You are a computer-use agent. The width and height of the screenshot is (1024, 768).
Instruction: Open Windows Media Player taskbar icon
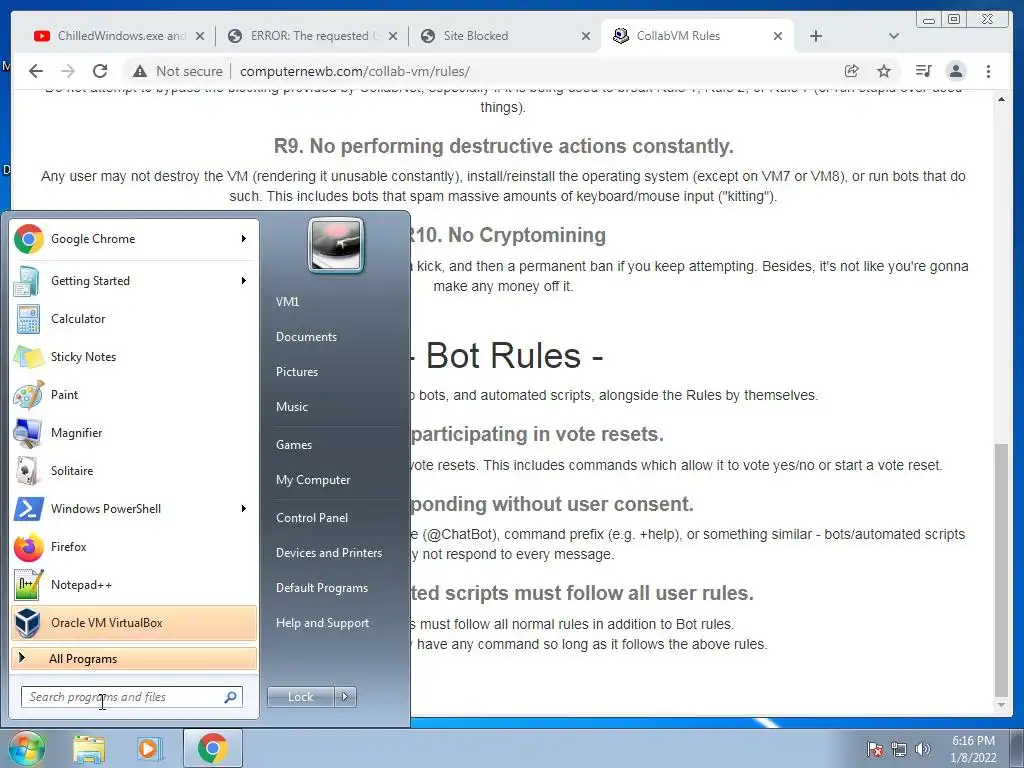150,748
